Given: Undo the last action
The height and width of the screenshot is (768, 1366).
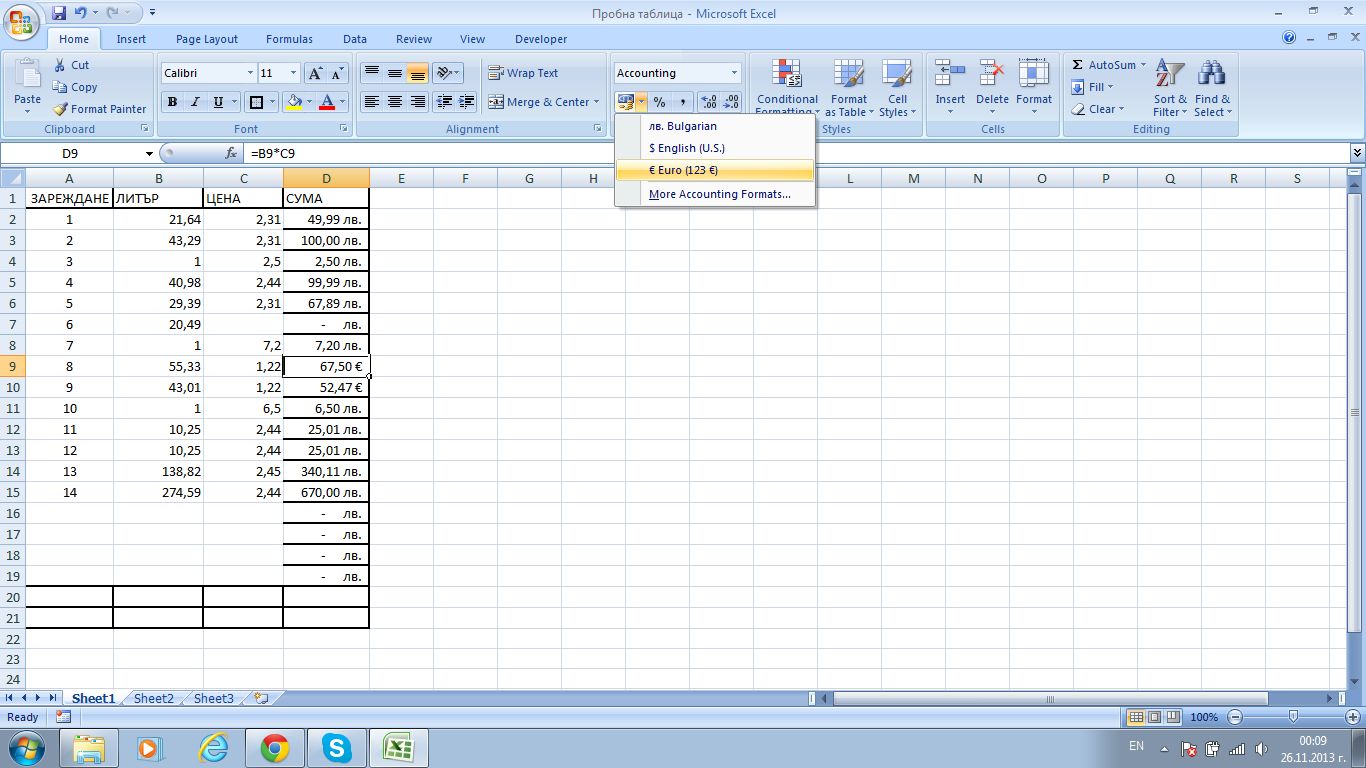Looking at the screenshot, I should coord(82,13).
